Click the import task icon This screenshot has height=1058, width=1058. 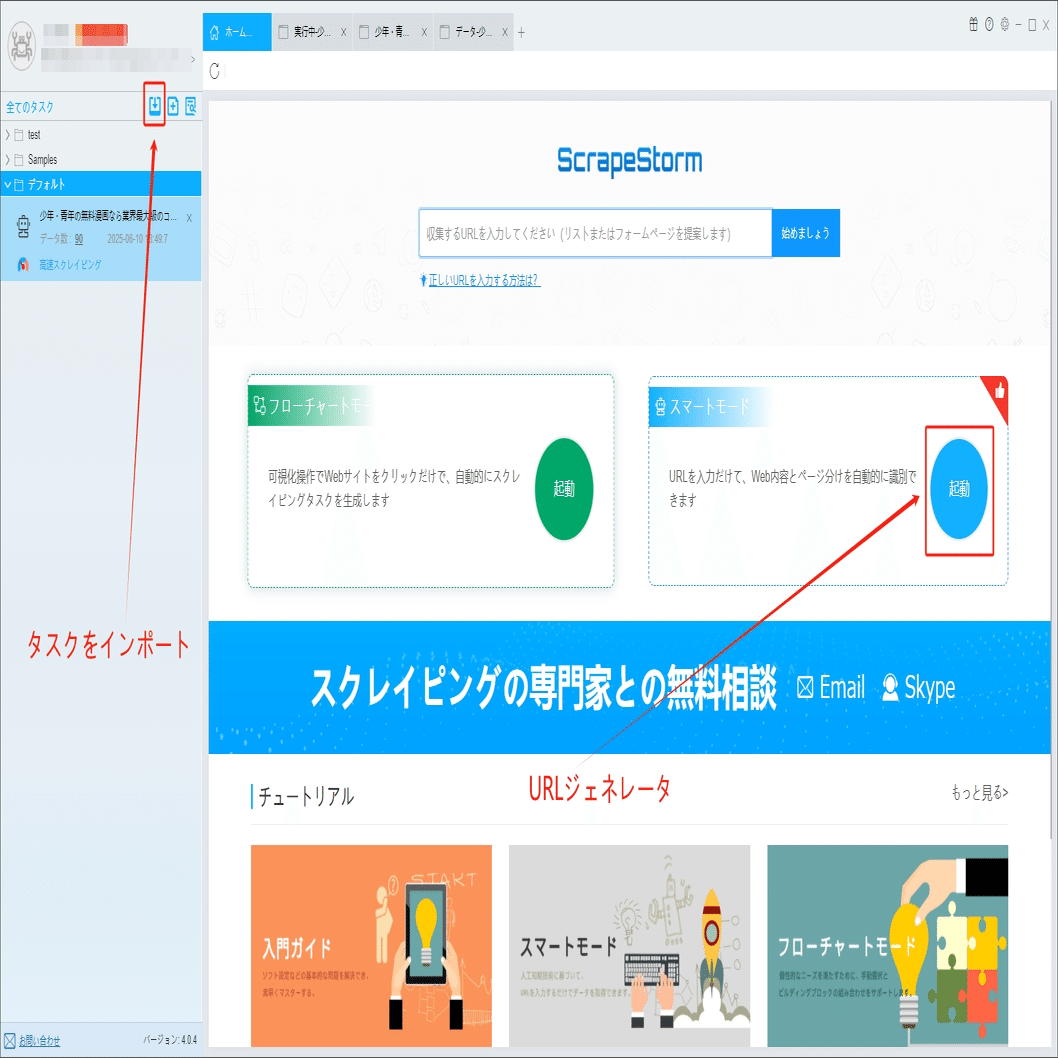point(155,106)
